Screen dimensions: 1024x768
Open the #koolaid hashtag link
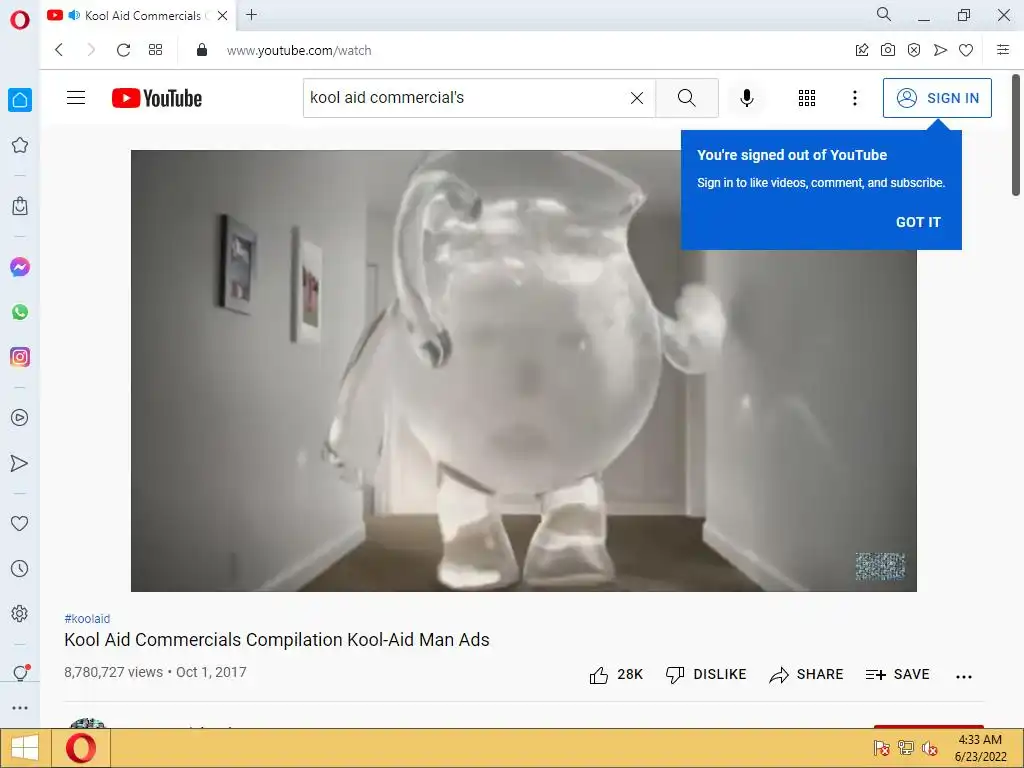pos(87,618)
